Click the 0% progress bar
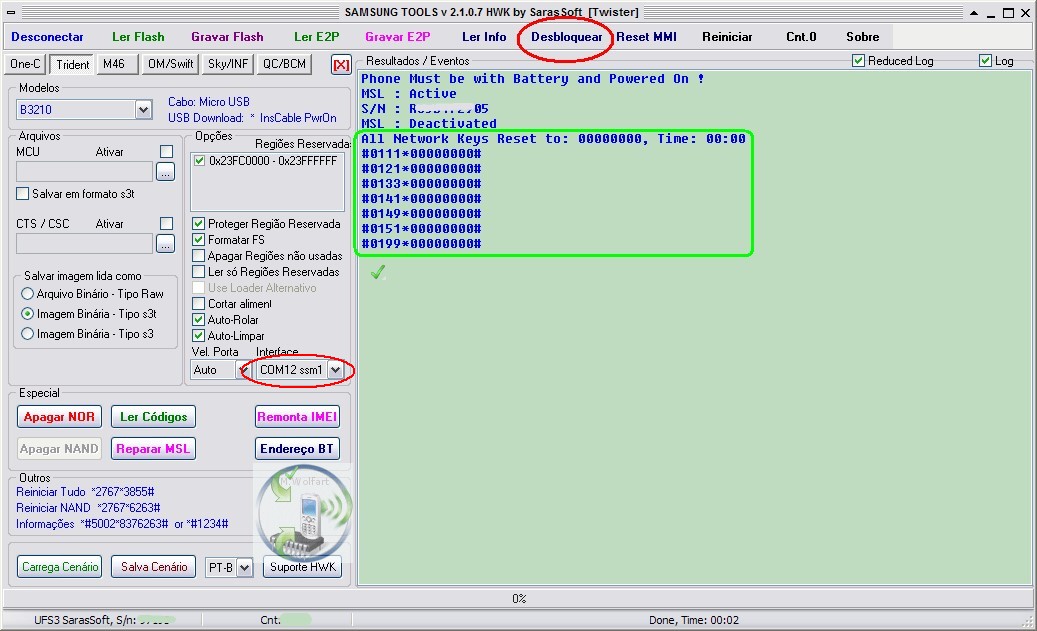Viewport: 1037px width, 631px height. 518,599
